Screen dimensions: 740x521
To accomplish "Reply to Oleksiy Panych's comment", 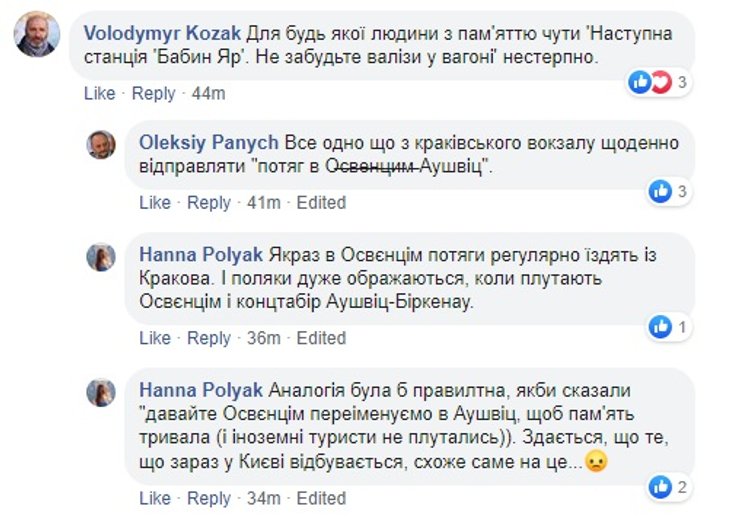I will (209, 202).
